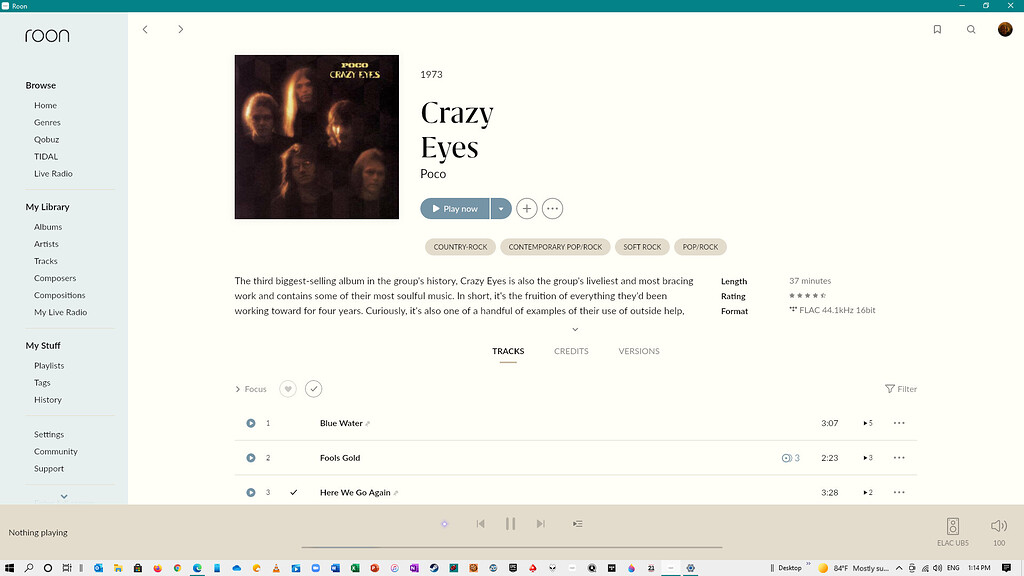Switch to the Credits tab

[571, 351]
